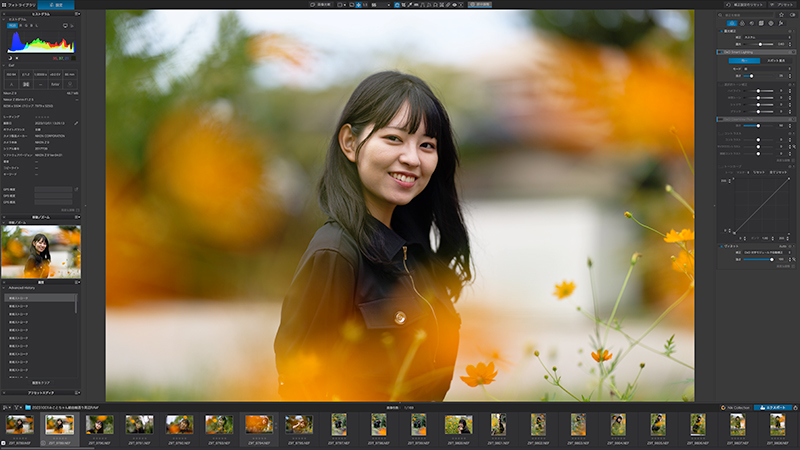
Task: Select the first filmstrip thumbnail
Action: point(20,424)
